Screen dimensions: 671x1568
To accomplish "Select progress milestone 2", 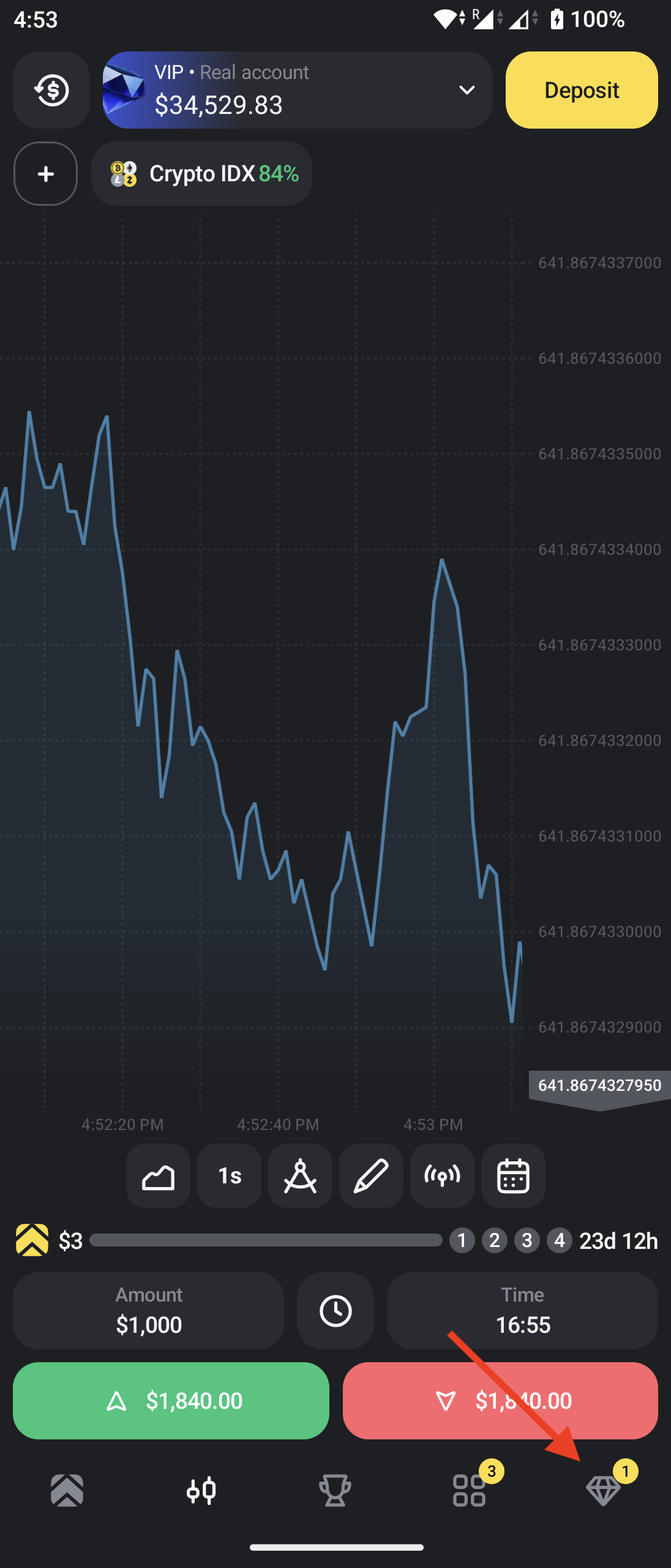I will (x=495, y=1240).
